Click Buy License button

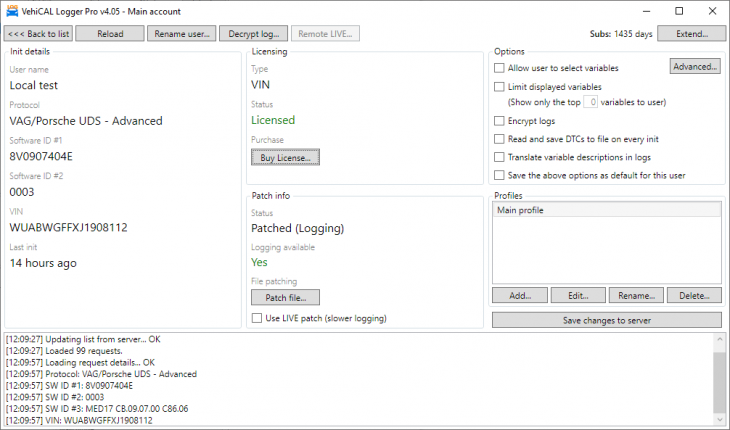tap(284, 157)
